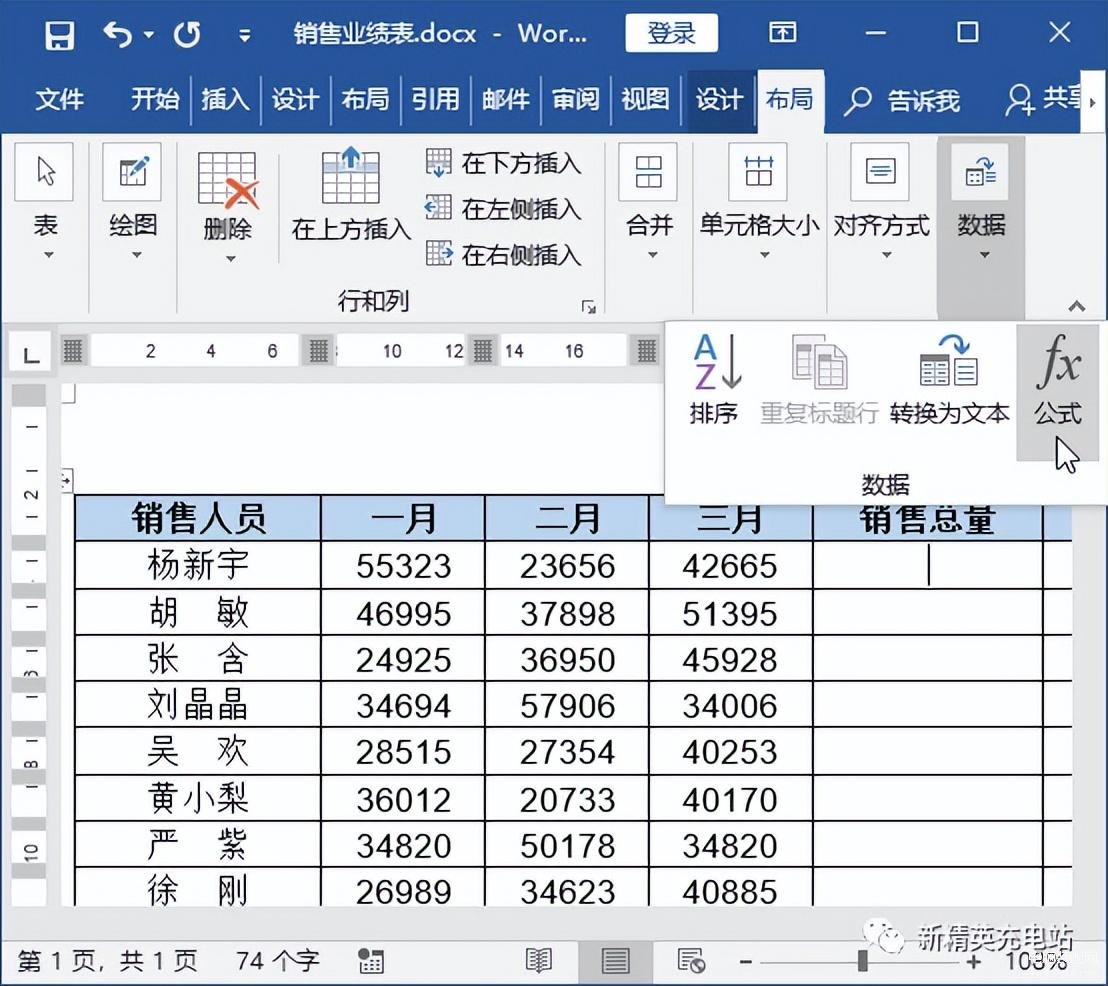Click 在下方插入 to insert row below

(504, 163)
